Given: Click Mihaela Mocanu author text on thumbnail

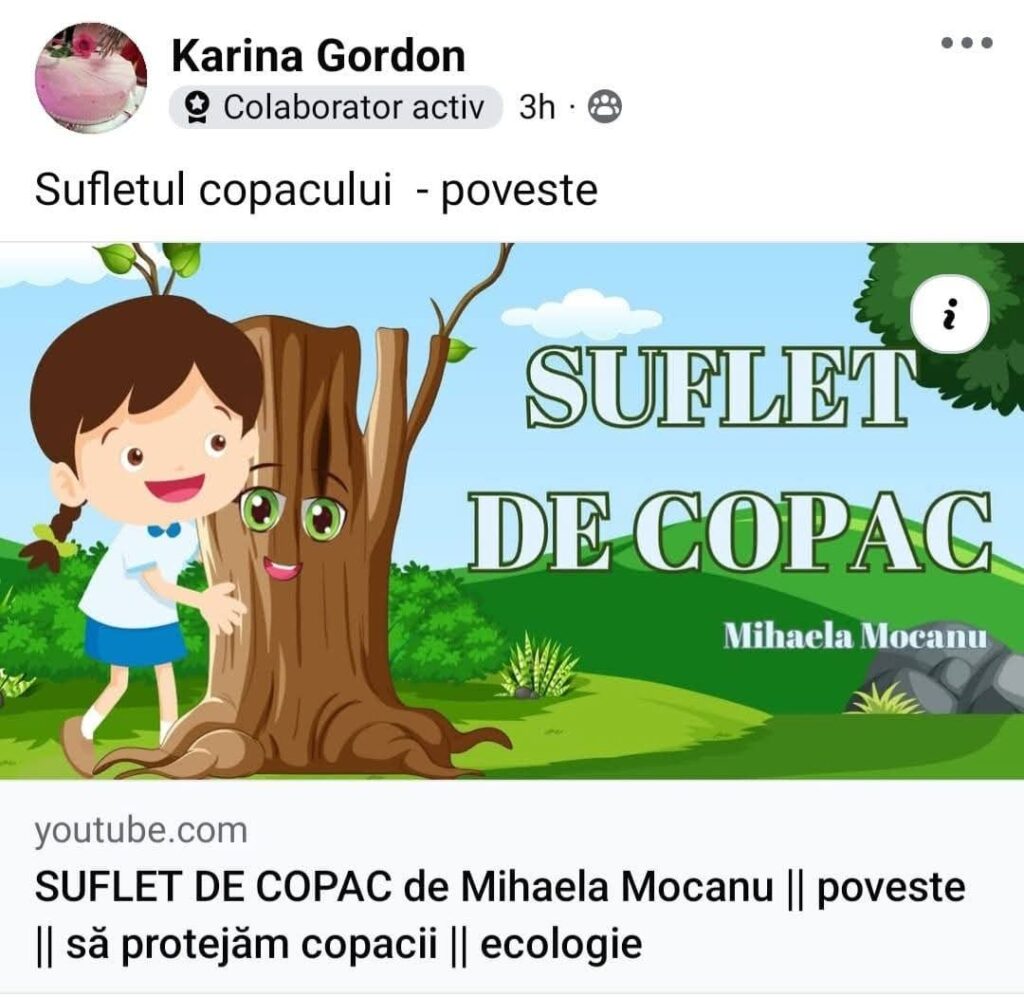Looking at the screenshot, I should [x=855, y=636].
